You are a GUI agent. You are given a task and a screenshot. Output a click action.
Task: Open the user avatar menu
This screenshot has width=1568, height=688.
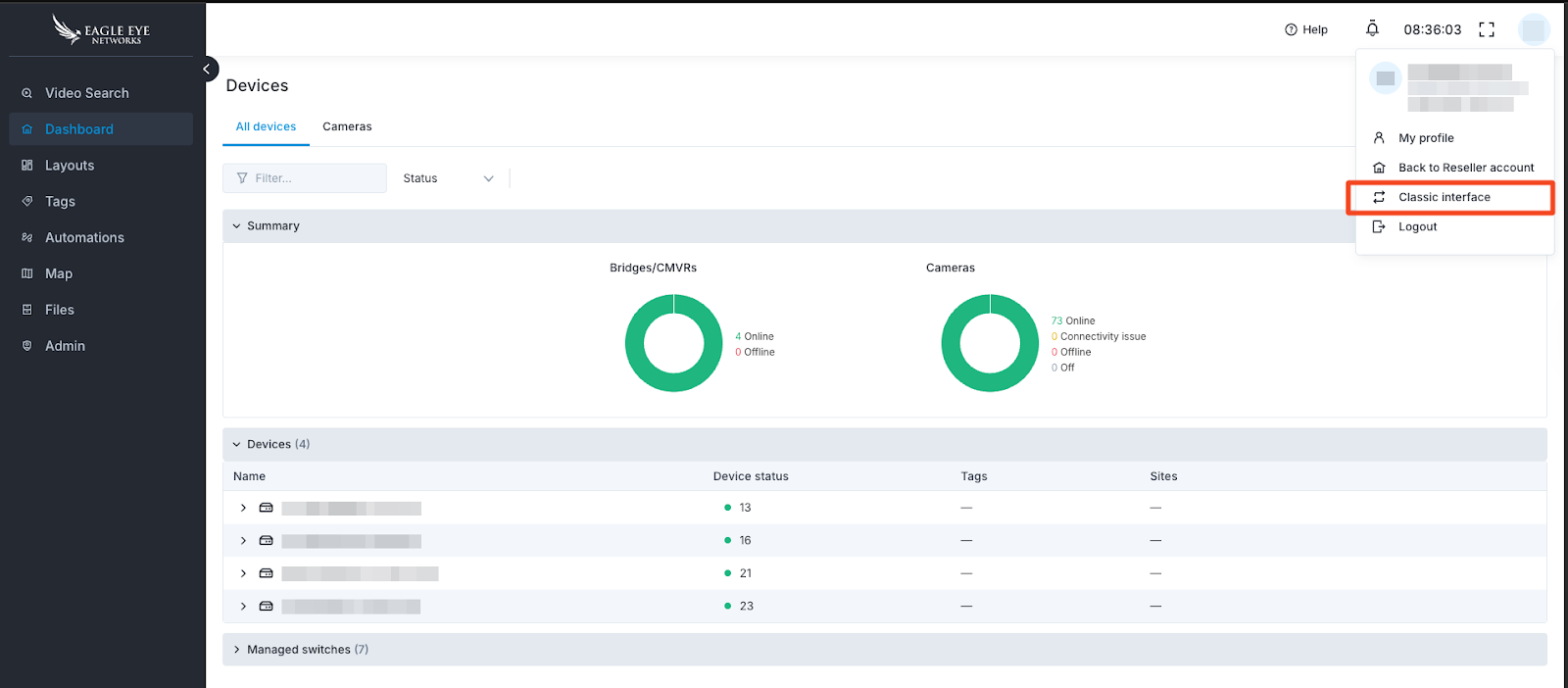click(x=1534, y=29)
